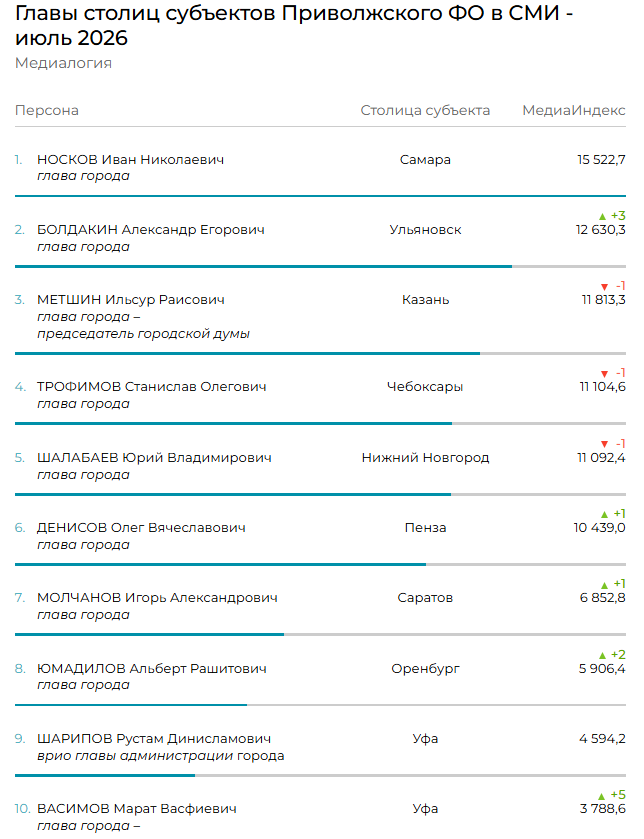The height and width of the screenshot is (839, 644).
Task: Open БОЛДАКИН Александр Егорович entry
Action: pyautogui.click(x=151, y=230)
